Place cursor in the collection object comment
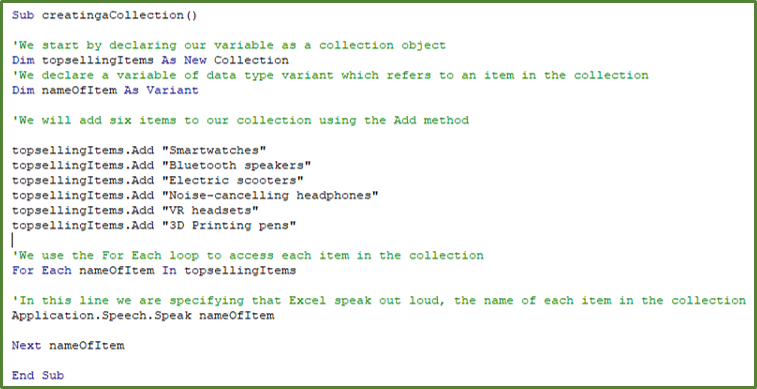The height and width of the screenshot is (389, 757). click(229, 45)
